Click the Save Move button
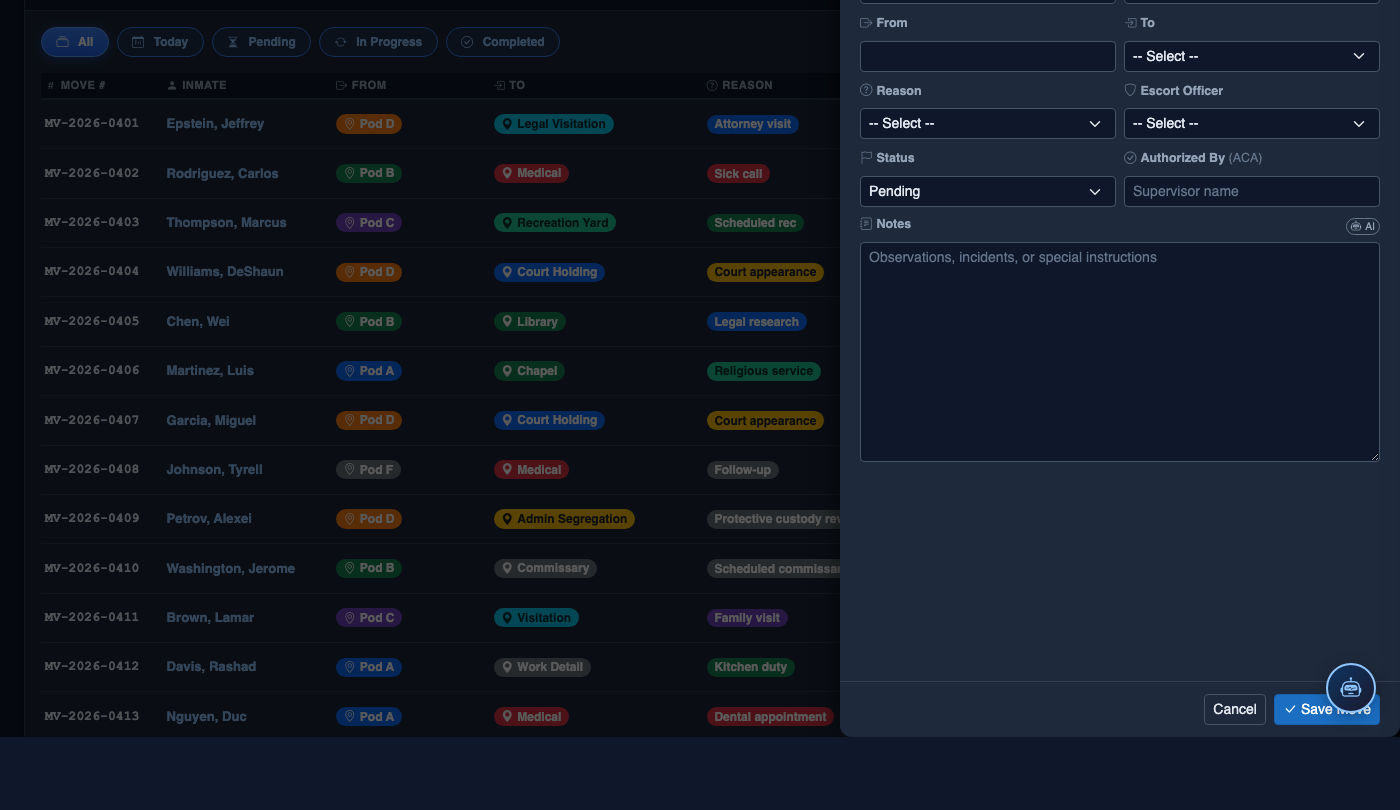1400x810 pixels. coord(1326,709)
